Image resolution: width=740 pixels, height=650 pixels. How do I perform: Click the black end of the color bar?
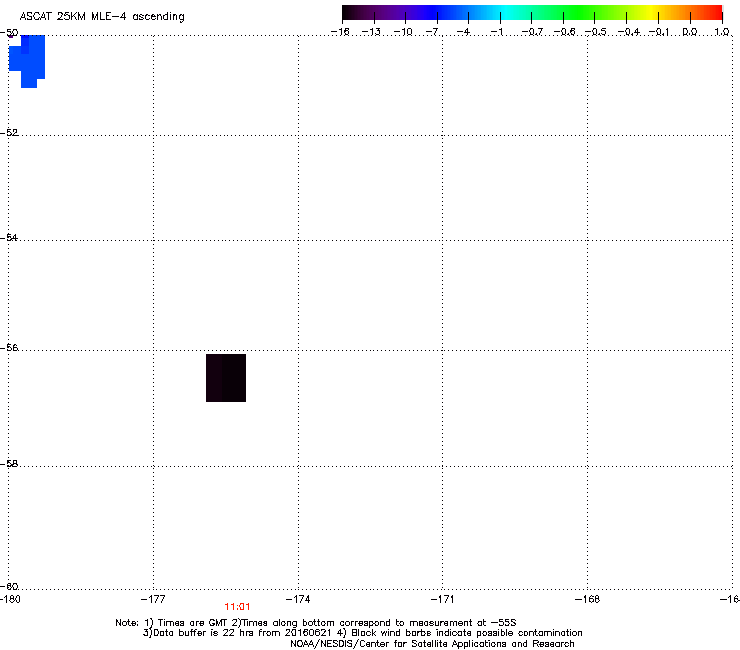pos(348,12)
